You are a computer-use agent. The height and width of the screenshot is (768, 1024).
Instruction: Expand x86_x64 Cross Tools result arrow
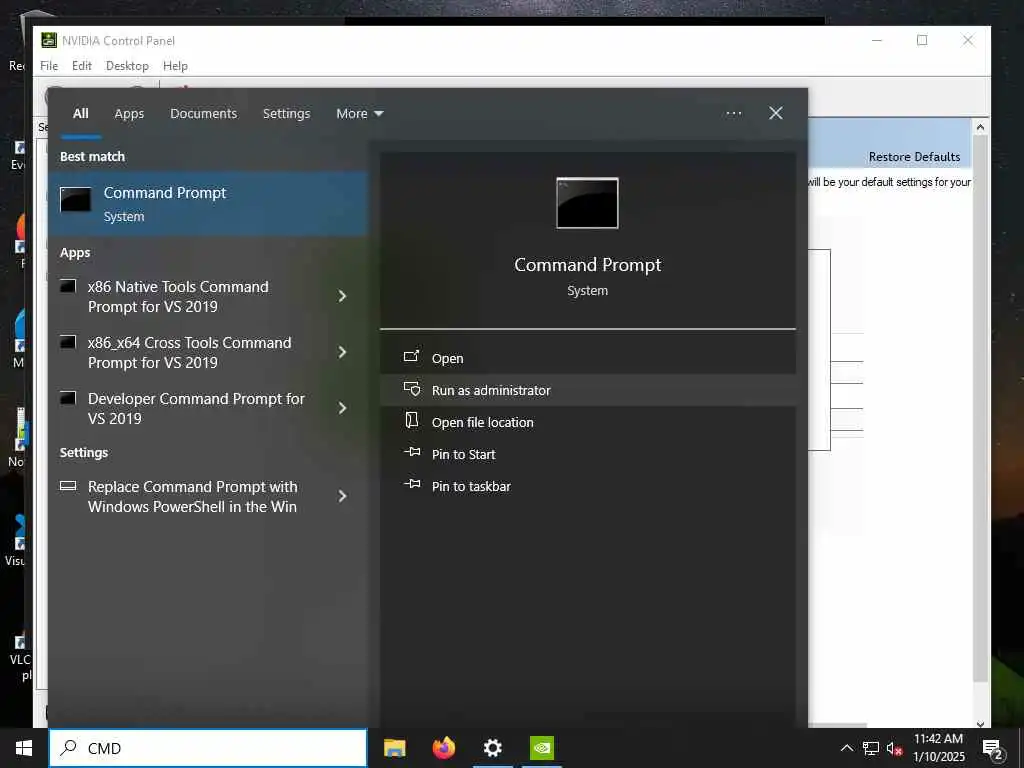(342, 353)
